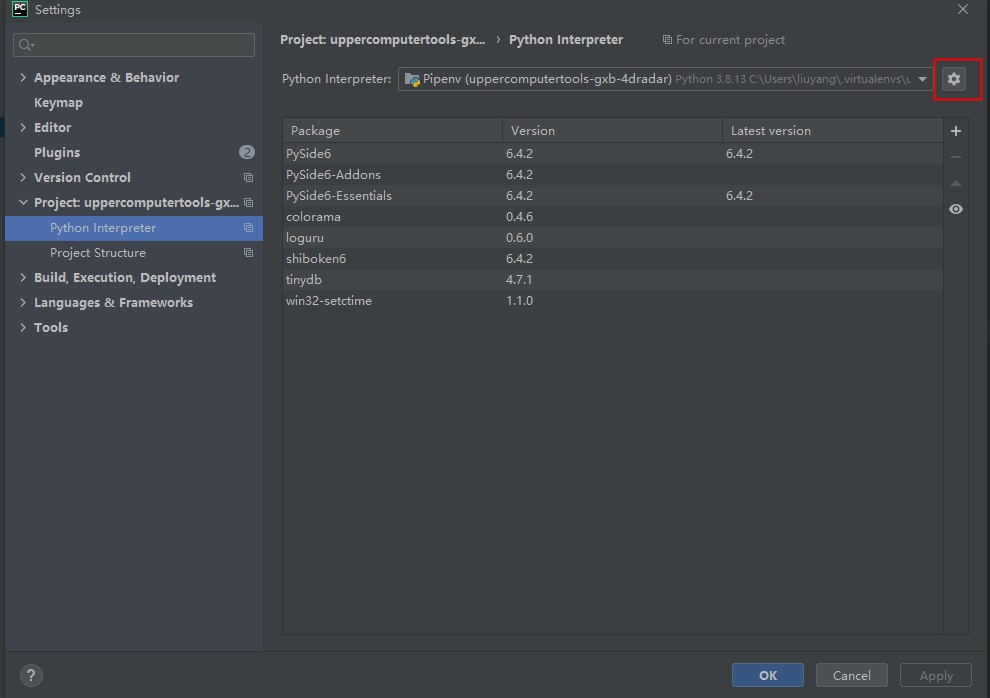990x698 pixels.
Task: Click the upgrade package arrow icon
Action: [956, 183]
